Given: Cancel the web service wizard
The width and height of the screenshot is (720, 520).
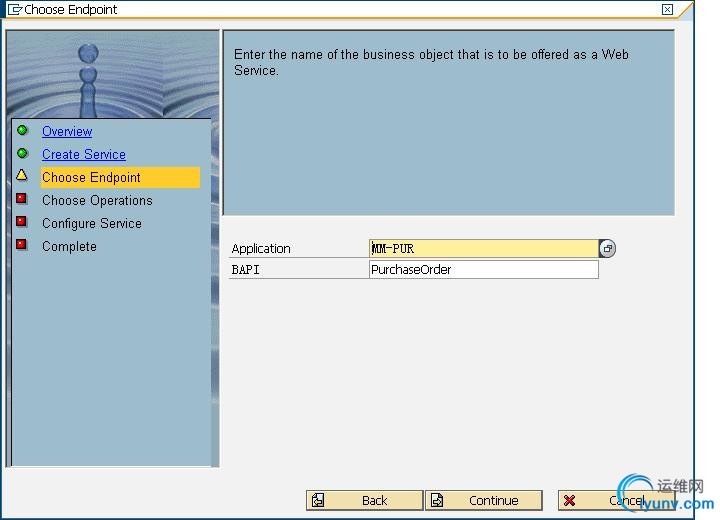Looking at the screenshot, I should tap(616, 500).
